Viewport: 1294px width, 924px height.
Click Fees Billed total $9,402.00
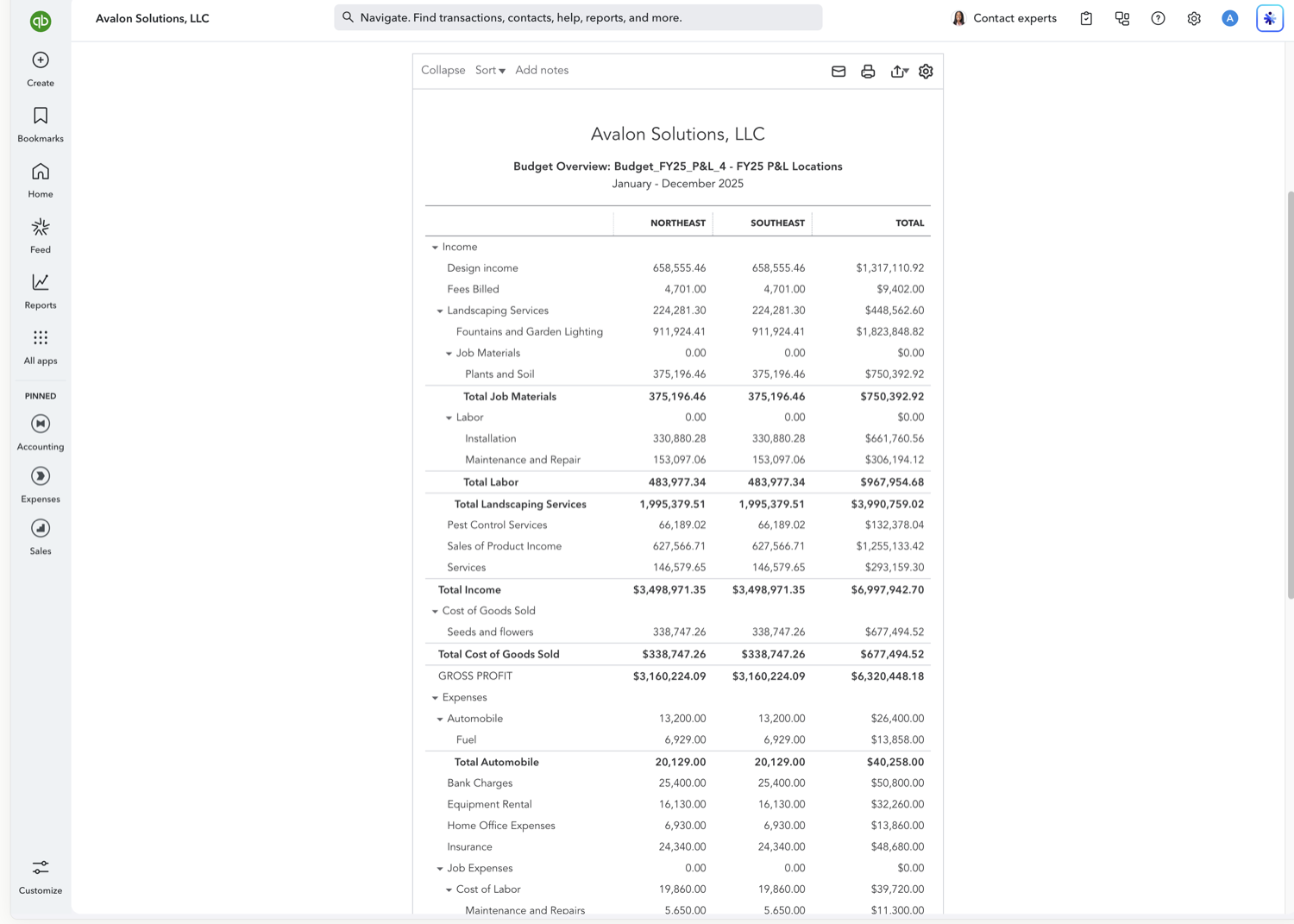(900, 290)
